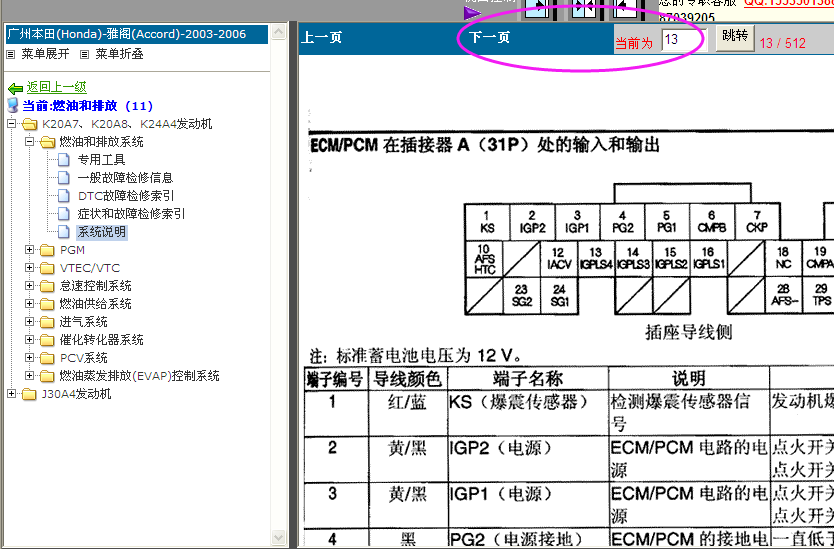The image size is (834, 549).
Task: Expand the 燃油供给系统 node
Action: [30, 304]
